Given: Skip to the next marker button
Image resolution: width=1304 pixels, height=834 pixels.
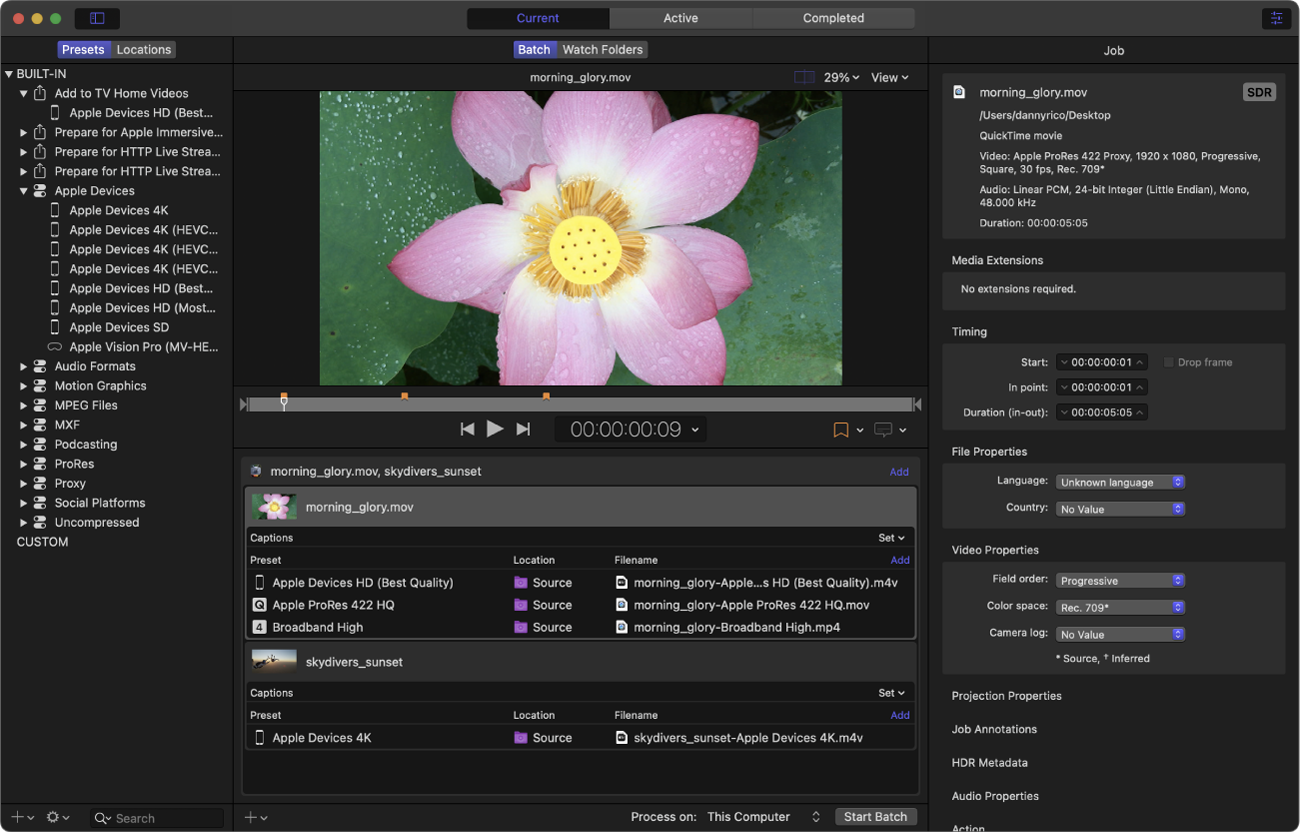Looking at the screenshot, I should [x=522, y=429].
